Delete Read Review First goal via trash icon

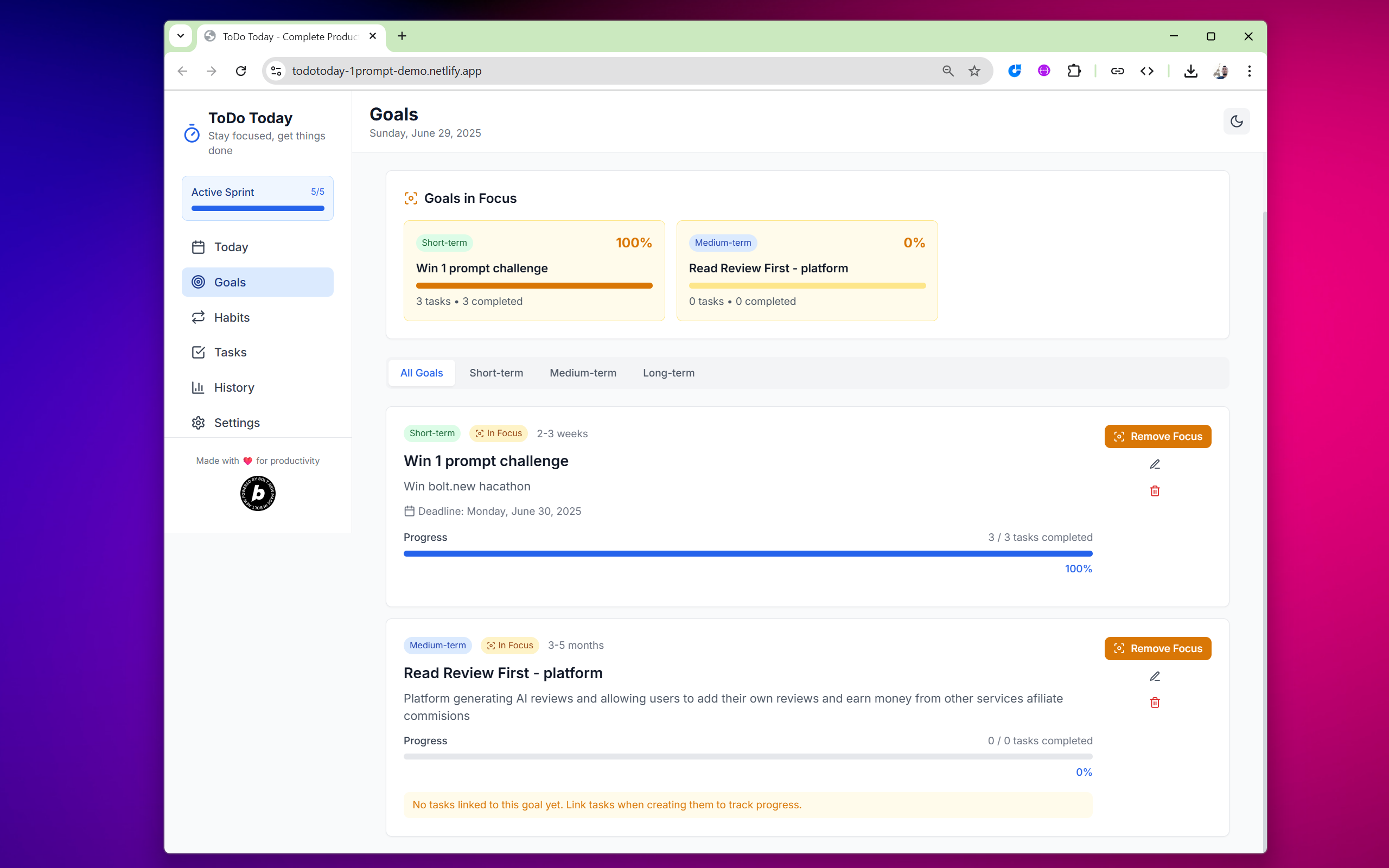(x=1155, y=703)
